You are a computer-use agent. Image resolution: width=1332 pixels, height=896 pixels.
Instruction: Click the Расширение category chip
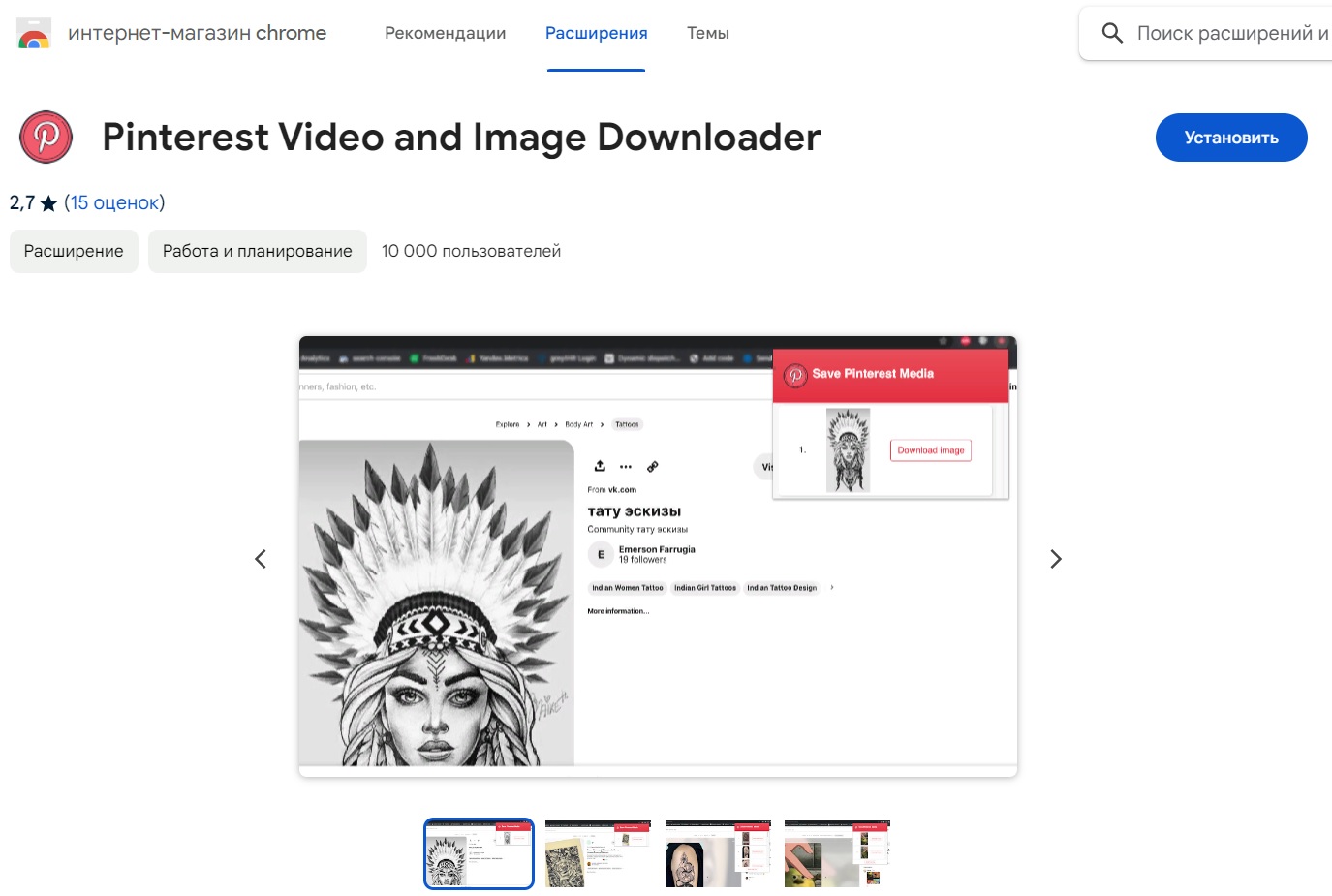74,251
